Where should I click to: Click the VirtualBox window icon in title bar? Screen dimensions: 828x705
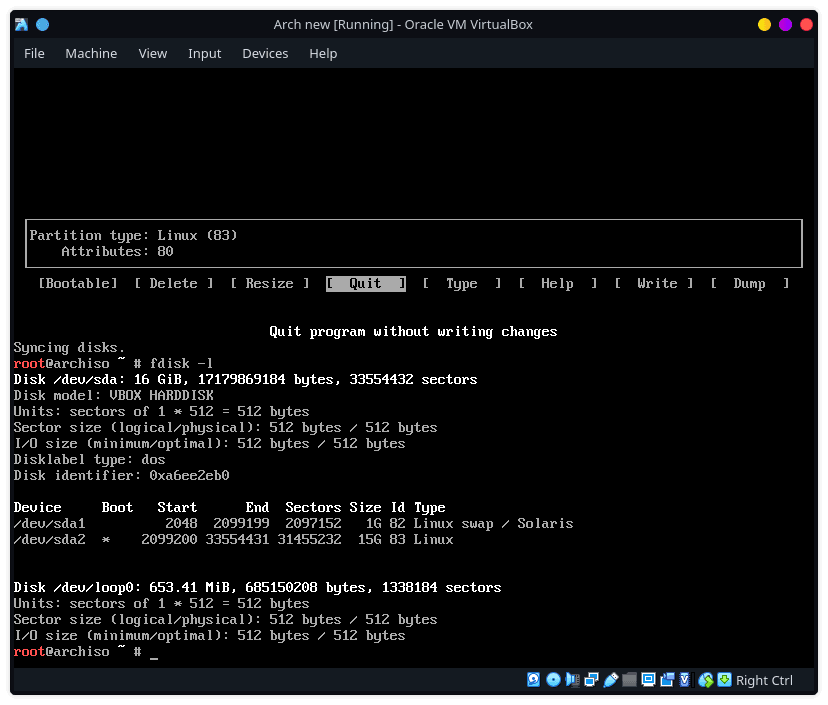pos(22,24)
